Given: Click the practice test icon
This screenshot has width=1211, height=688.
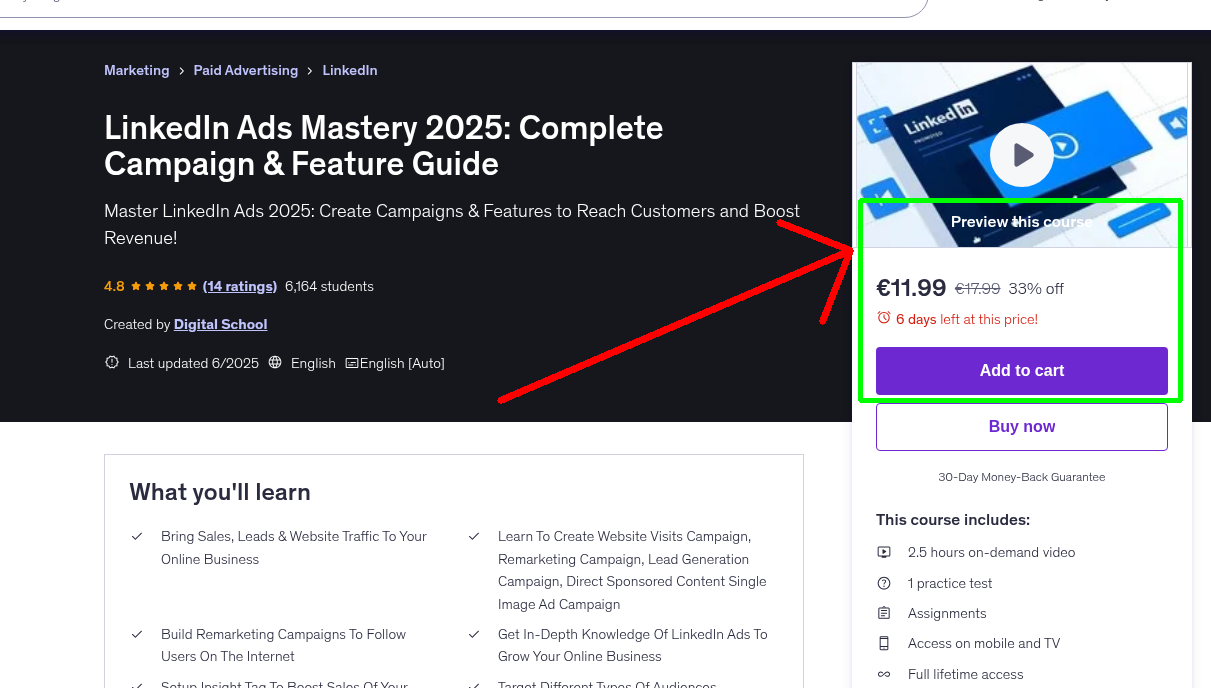Looking at the screenshot, I should [x=883, y=583].
